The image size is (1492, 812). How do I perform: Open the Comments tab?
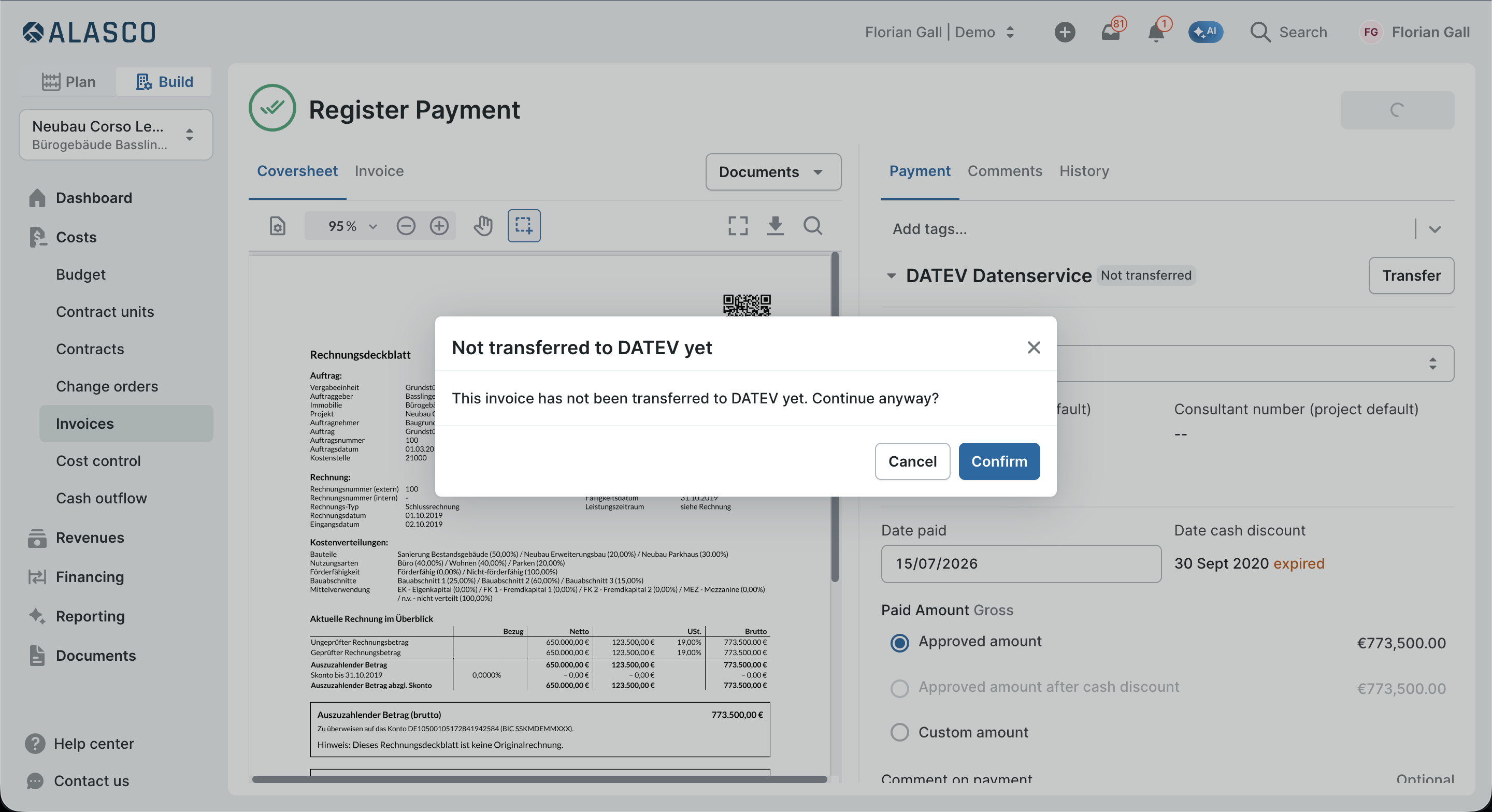point(1005,171)
